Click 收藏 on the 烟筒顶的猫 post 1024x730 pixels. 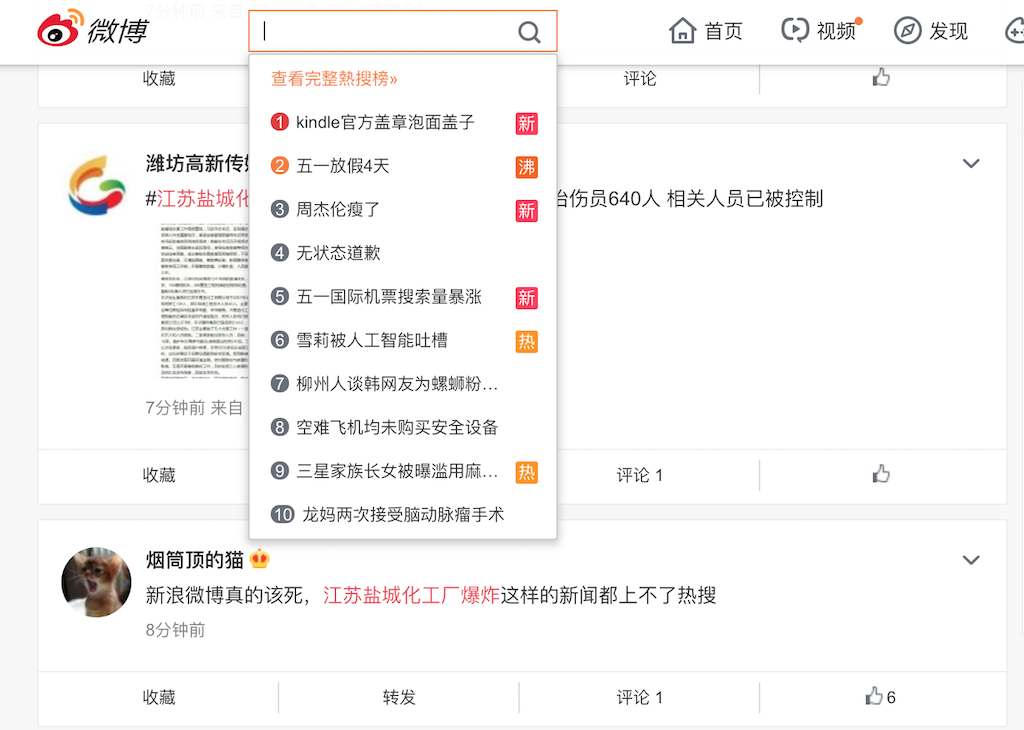159,697
